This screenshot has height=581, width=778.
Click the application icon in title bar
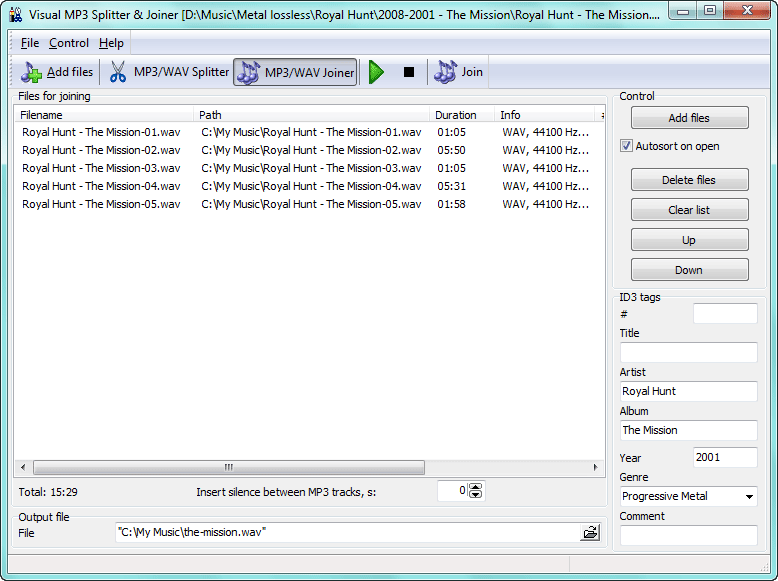tap(15, 15)
